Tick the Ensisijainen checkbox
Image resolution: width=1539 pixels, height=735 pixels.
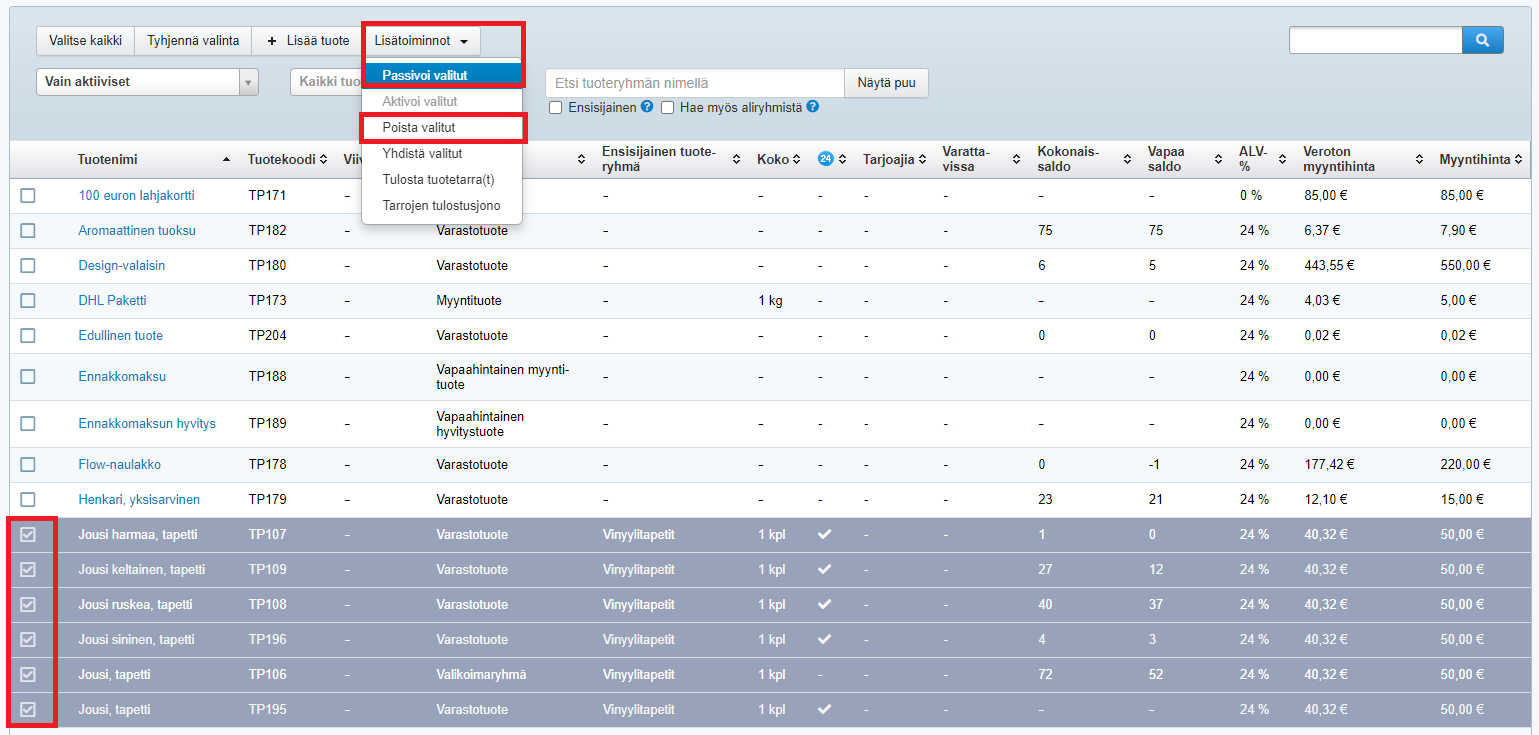[555, 107]
